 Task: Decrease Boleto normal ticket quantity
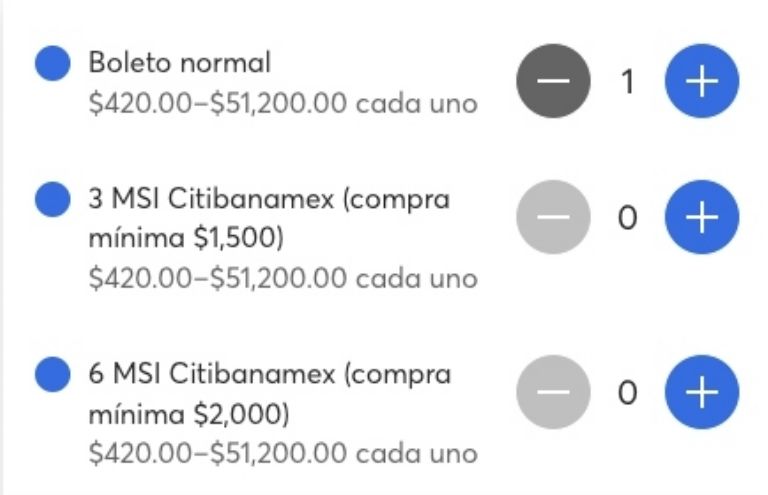point(553,83)
